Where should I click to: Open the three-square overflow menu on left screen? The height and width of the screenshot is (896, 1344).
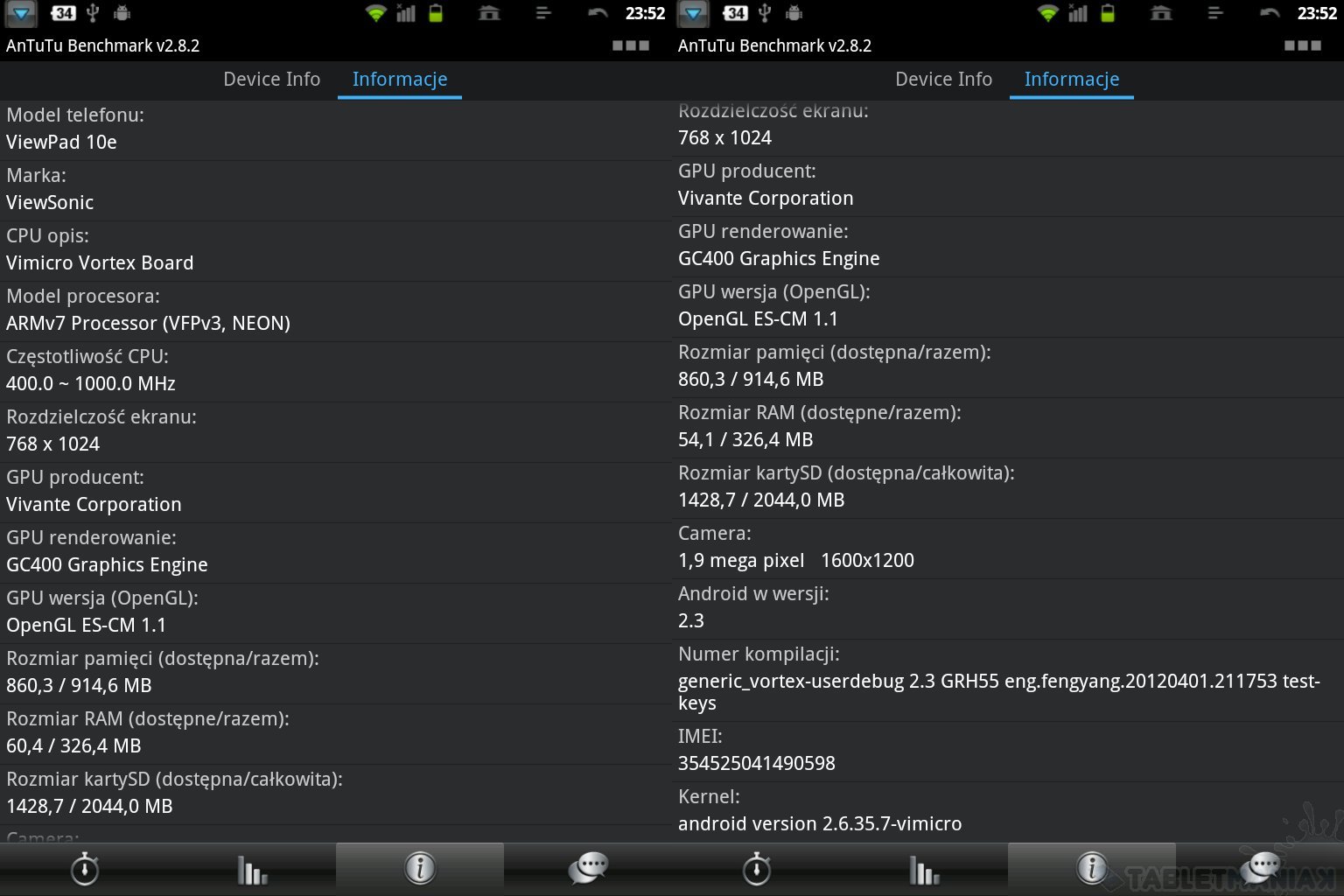click(x=630, y=45)
